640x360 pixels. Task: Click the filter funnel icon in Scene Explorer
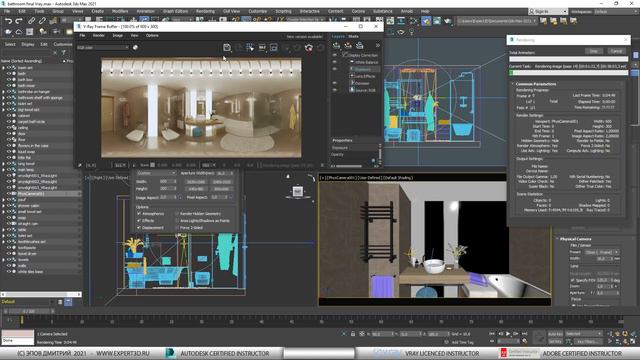pos(64,52)
